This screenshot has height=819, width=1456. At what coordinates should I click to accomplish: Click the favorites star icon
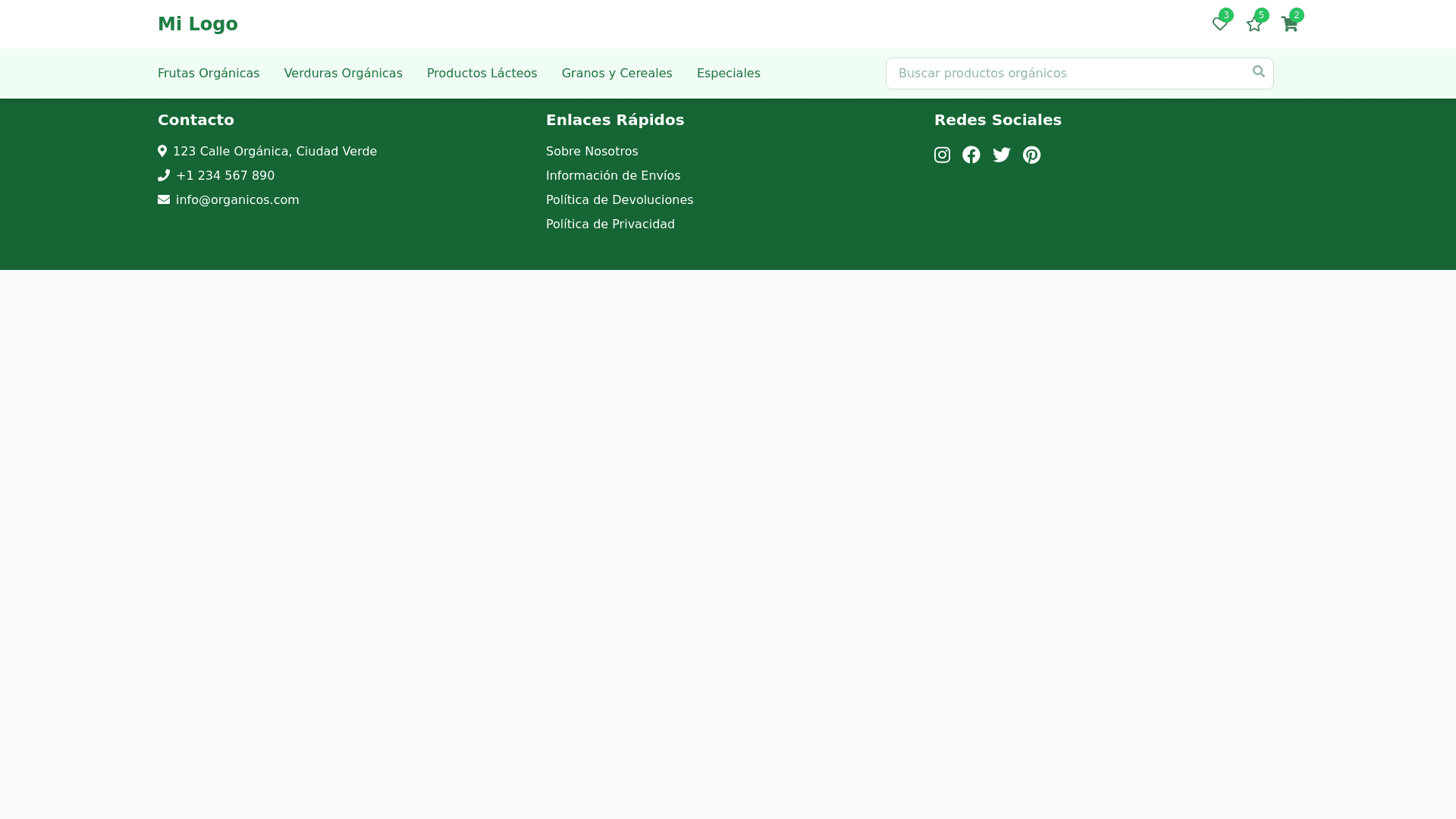[x=1254, y=24]
